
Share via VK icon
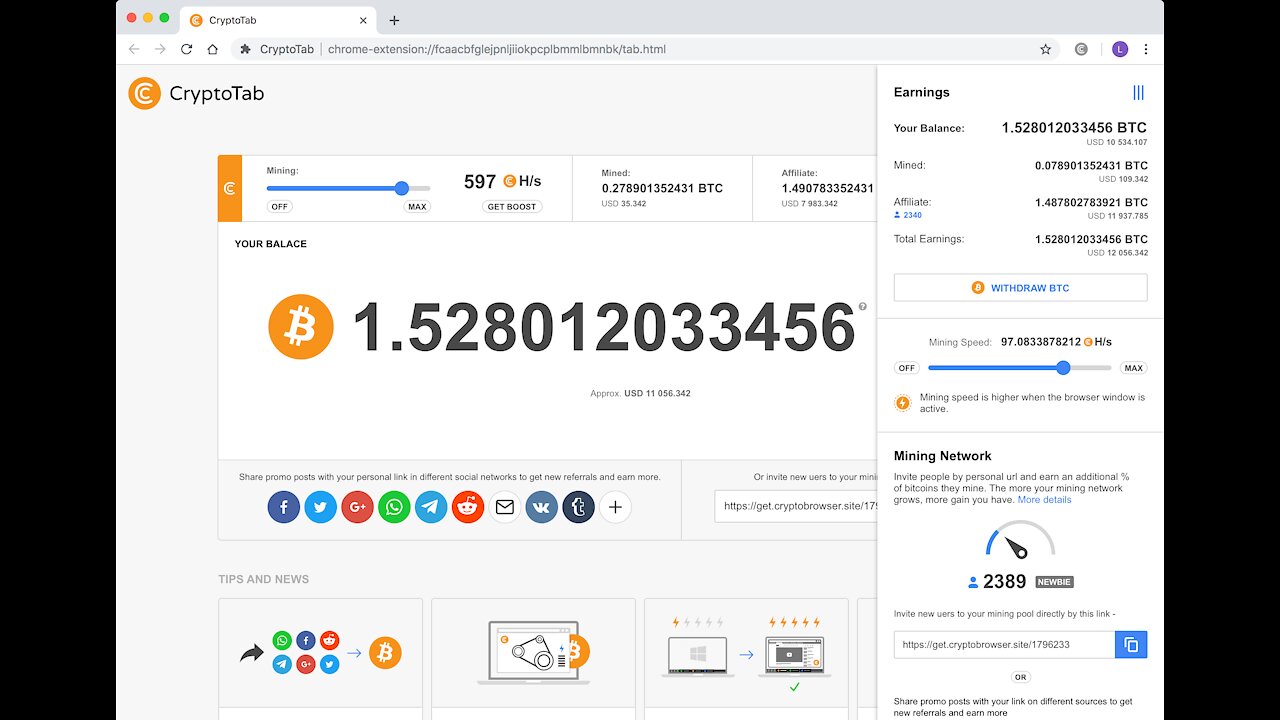(x=541, y=507)
